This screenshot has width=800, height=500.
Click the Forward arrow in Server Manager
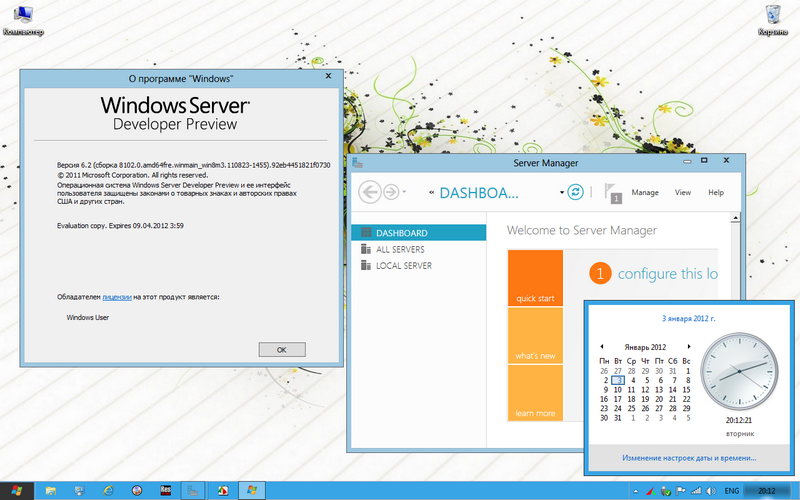[391, 192]
